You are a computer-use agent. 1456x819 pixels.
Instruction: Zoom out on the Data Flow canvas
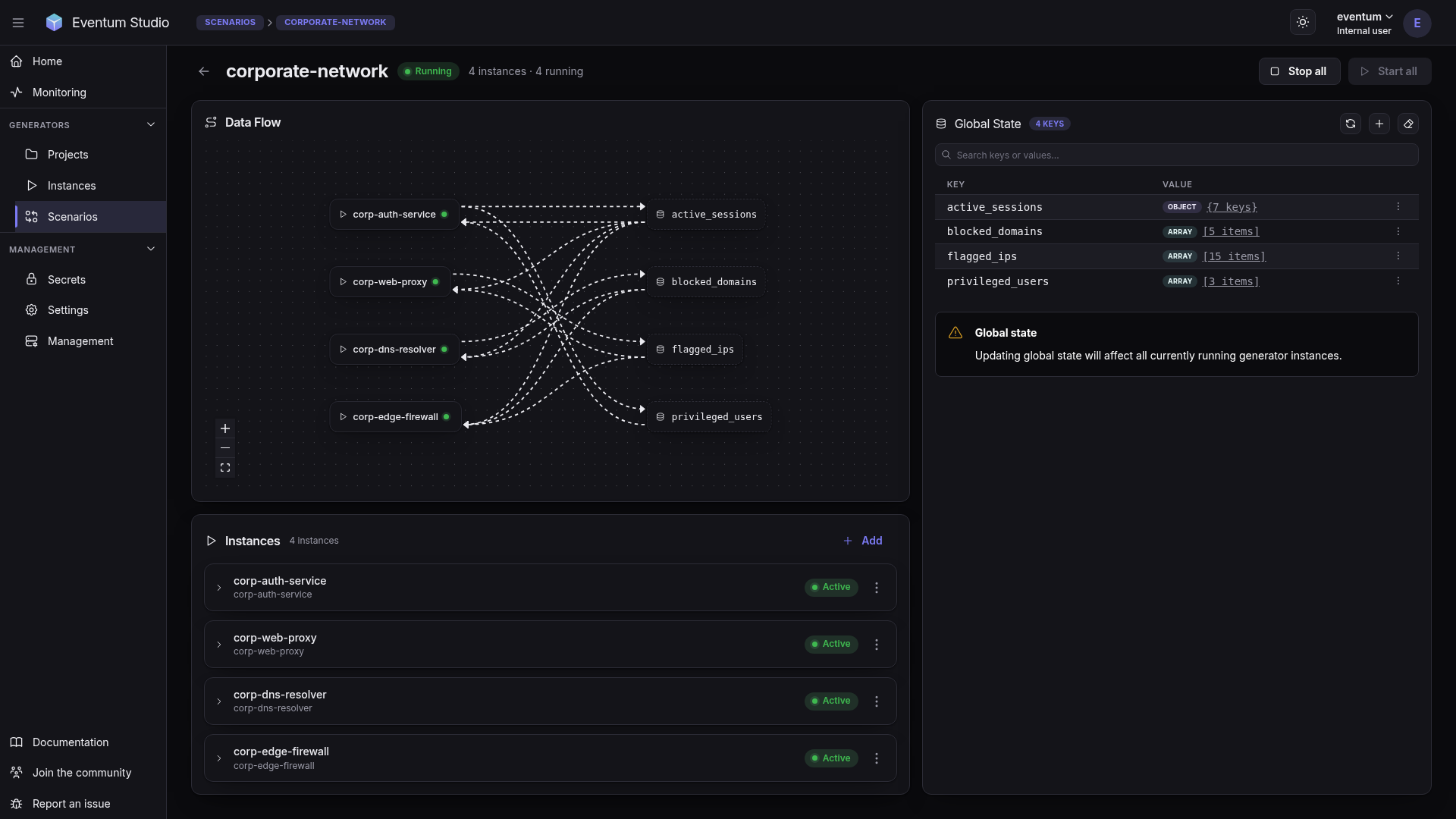point(225,448)
